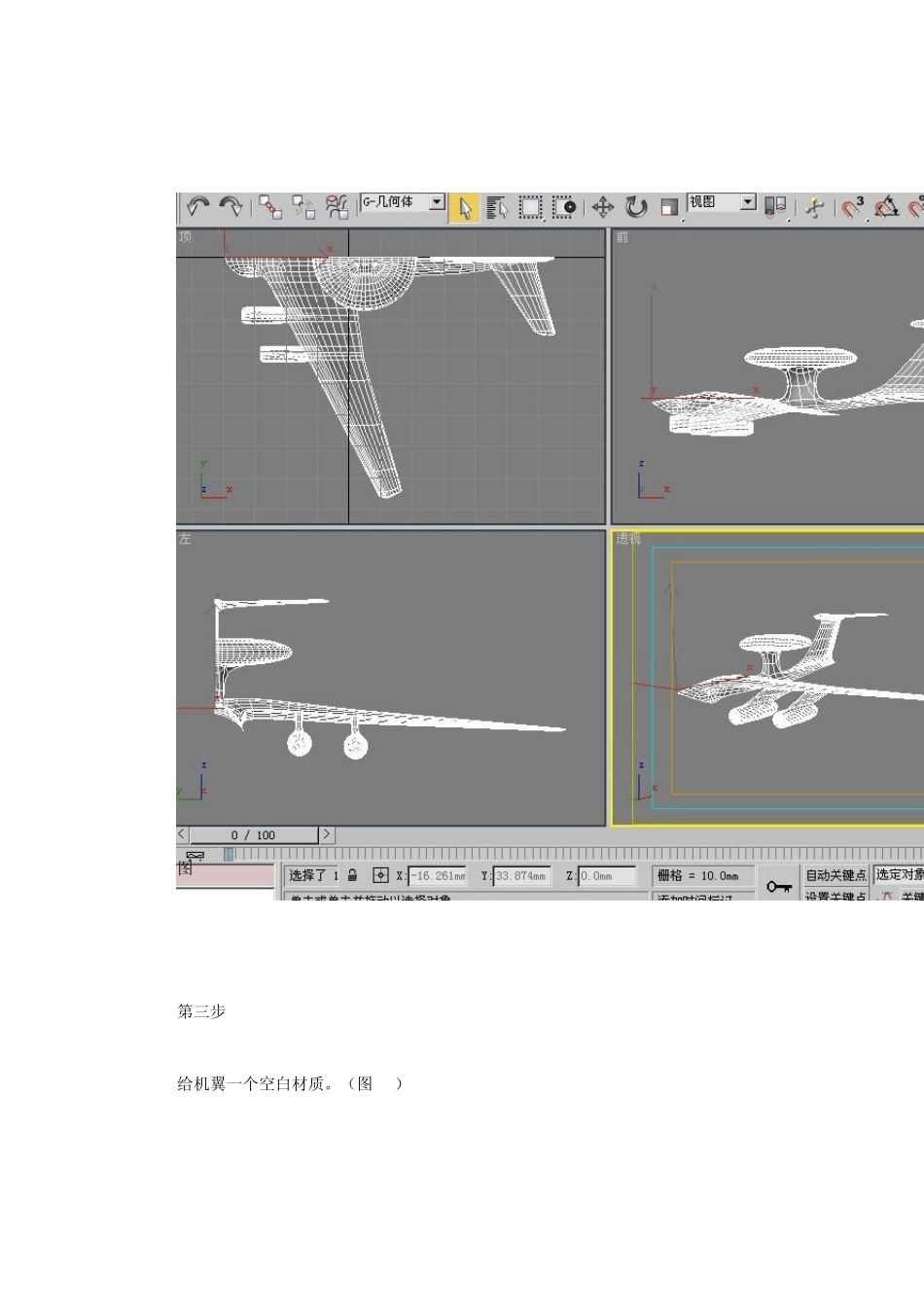Toggle the 3D snaps magnet
Screen dimensions: 924x1307
tap(853, 207)
